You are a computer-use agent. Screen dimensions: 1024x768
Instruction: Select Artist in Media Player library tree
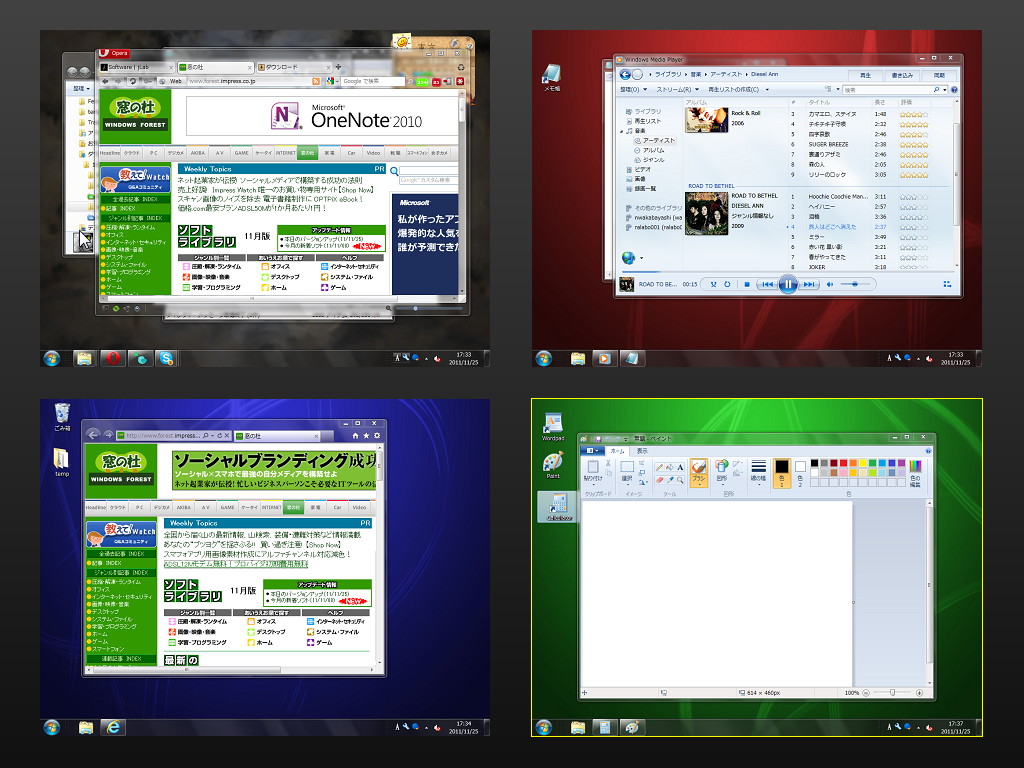pos(654,140)
